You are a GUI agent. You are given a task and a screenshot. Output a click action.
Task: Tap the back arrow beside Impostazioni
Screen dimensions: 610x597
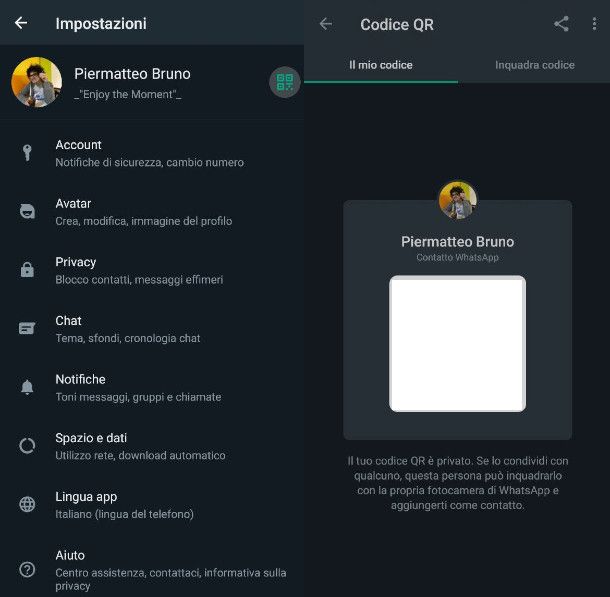pos(21,23)
